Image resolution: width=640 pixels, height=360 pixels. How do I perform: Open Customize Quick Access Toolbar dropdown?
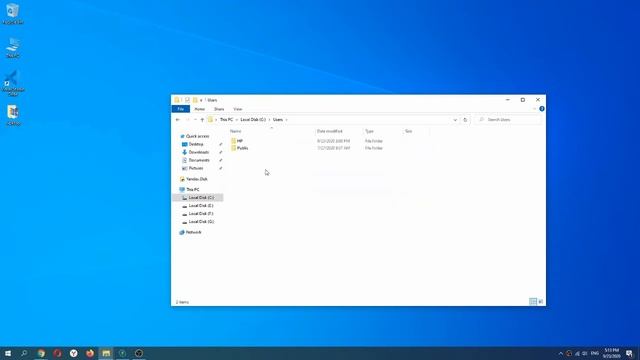tap(201, 100)
